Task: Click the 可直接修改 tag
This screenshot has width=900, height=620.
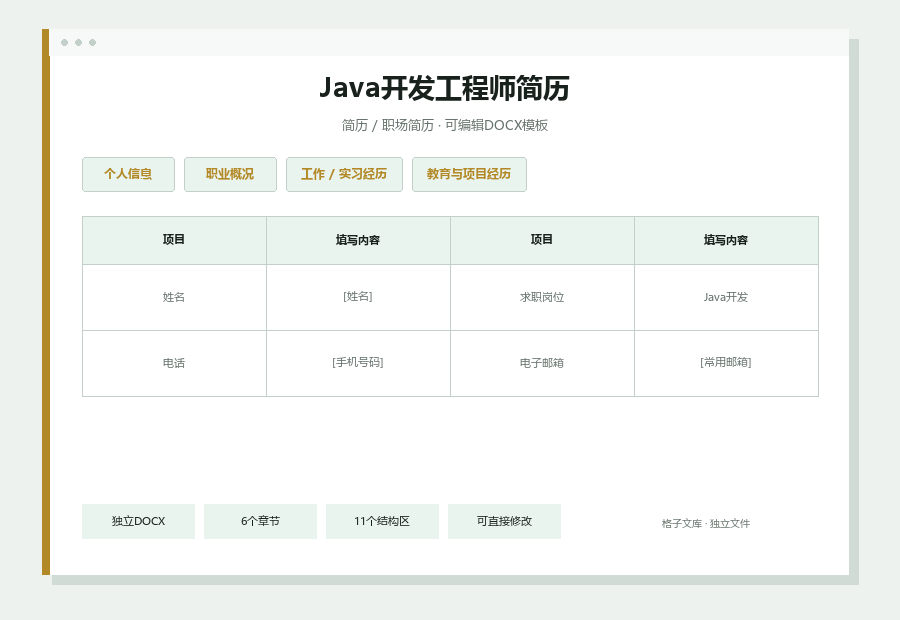Action: (504, 521)
